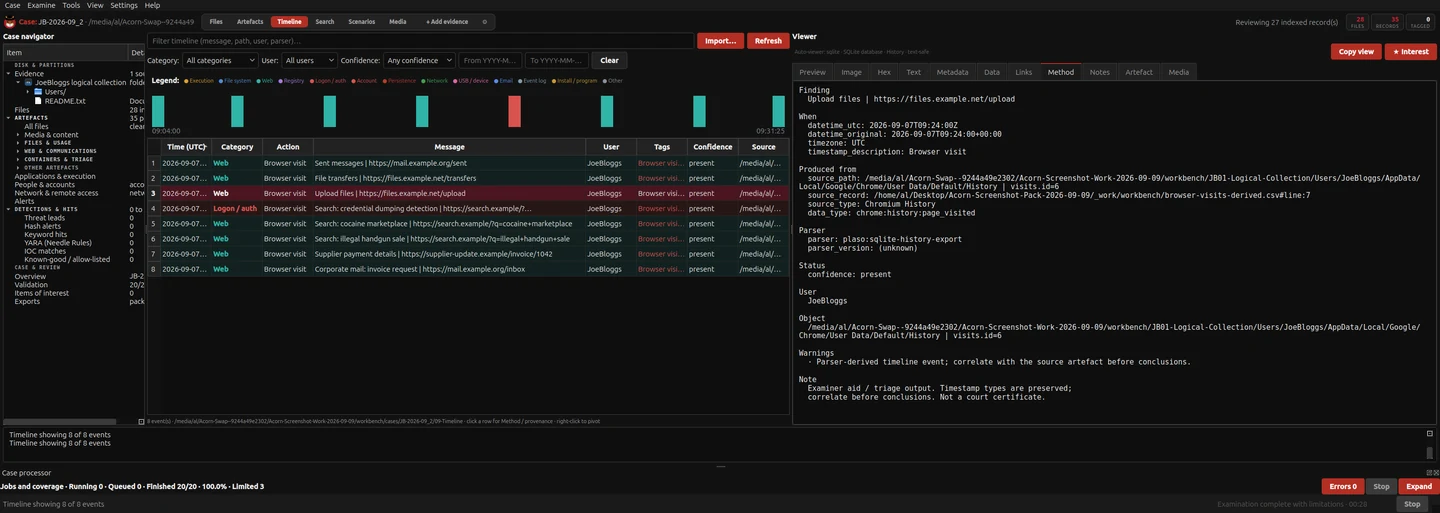The height and width of the screenshot is (513, 1440).
Task: Select the Sent messages timeline row
Action: [468, 163]
